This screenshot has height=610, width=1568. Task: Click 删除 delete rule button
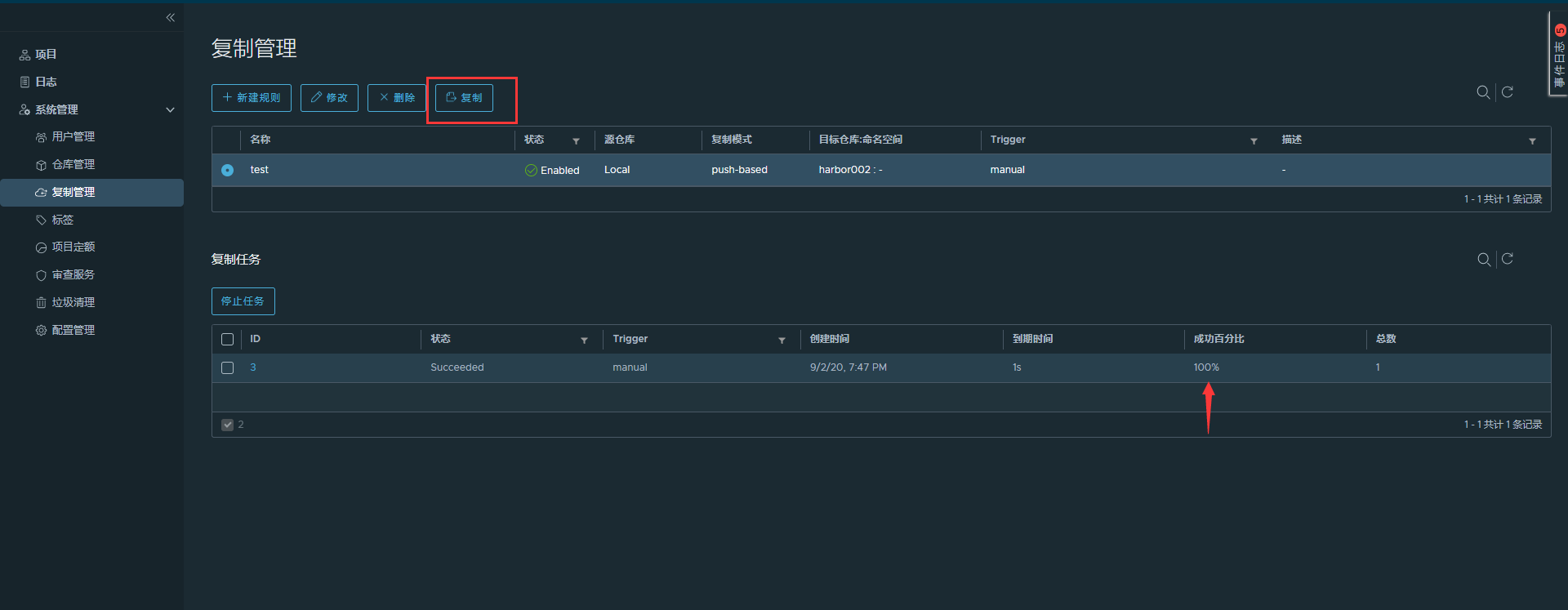pos(397,98)
